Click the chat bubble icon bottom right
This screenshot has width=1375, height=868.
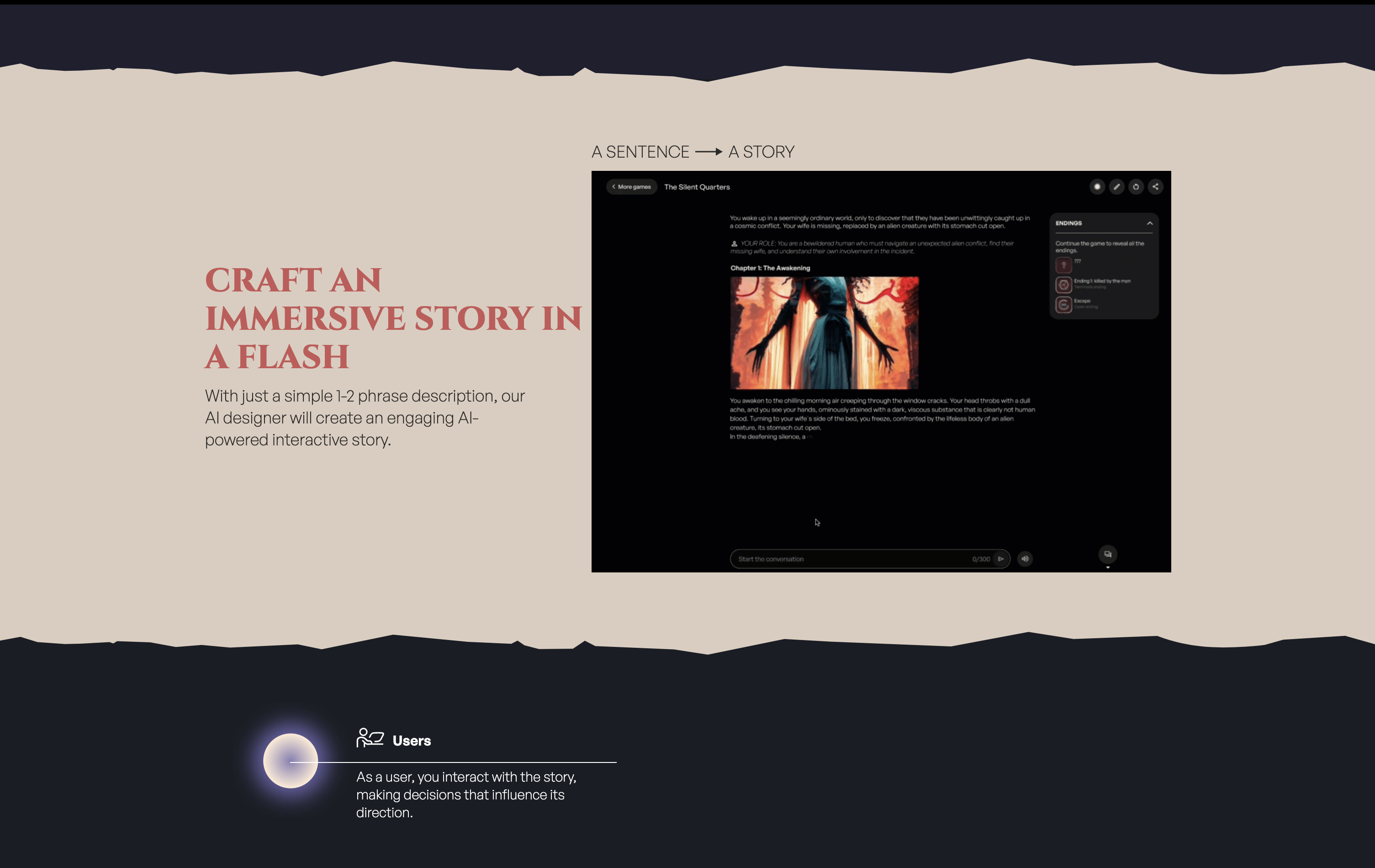coord(1107,554)
